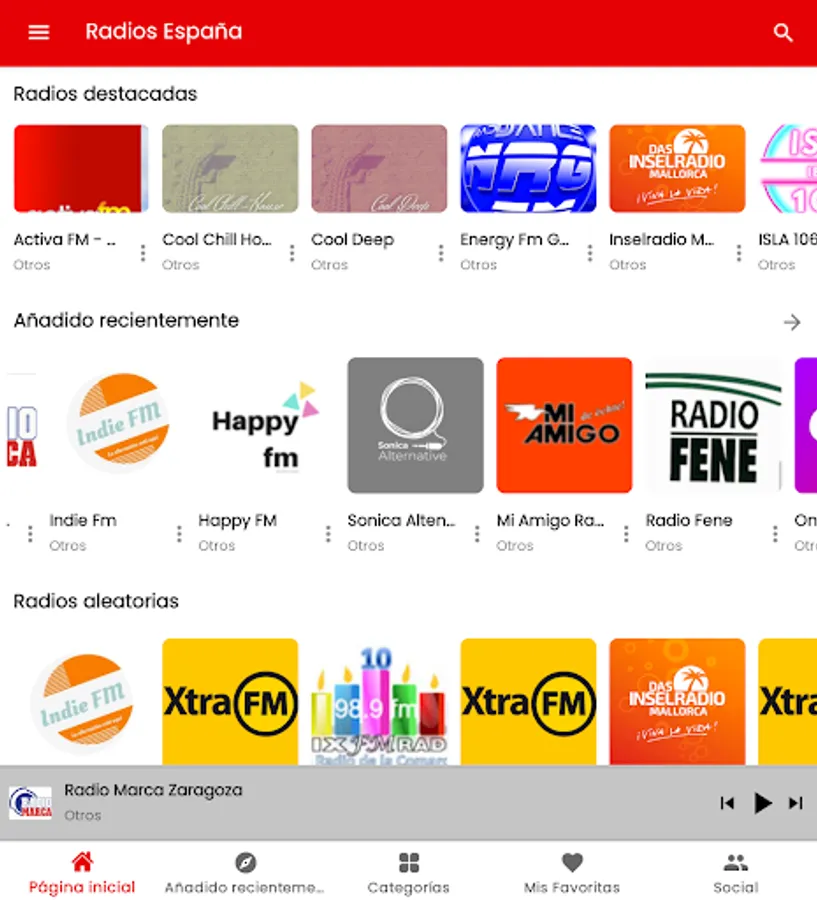Skip to previous station
The width and height of the screenshot is (817, 900).
click(727, 803)
